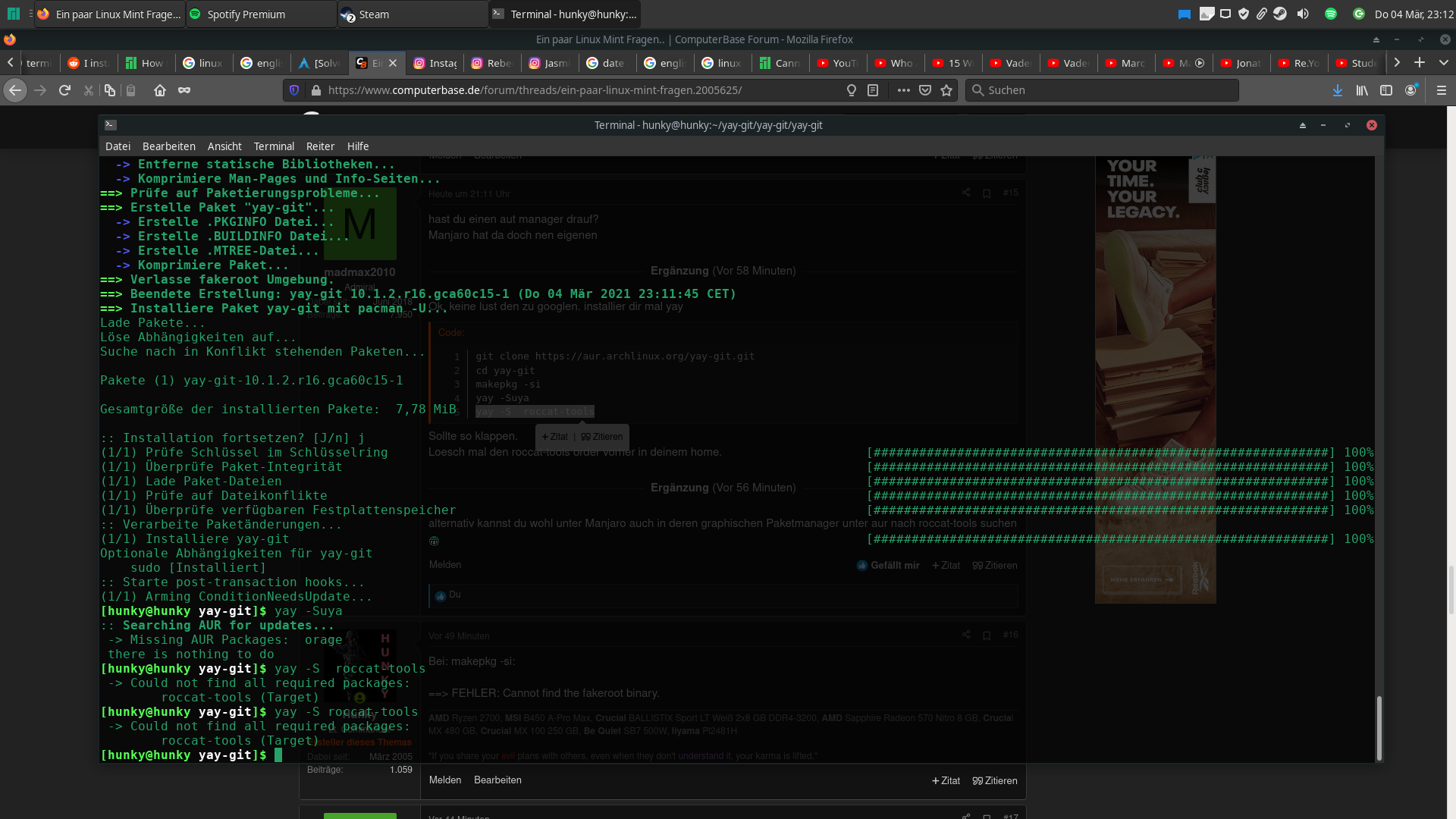Go to the Firefox home page
Screen dimensions: 1456x819
(160, 90)
